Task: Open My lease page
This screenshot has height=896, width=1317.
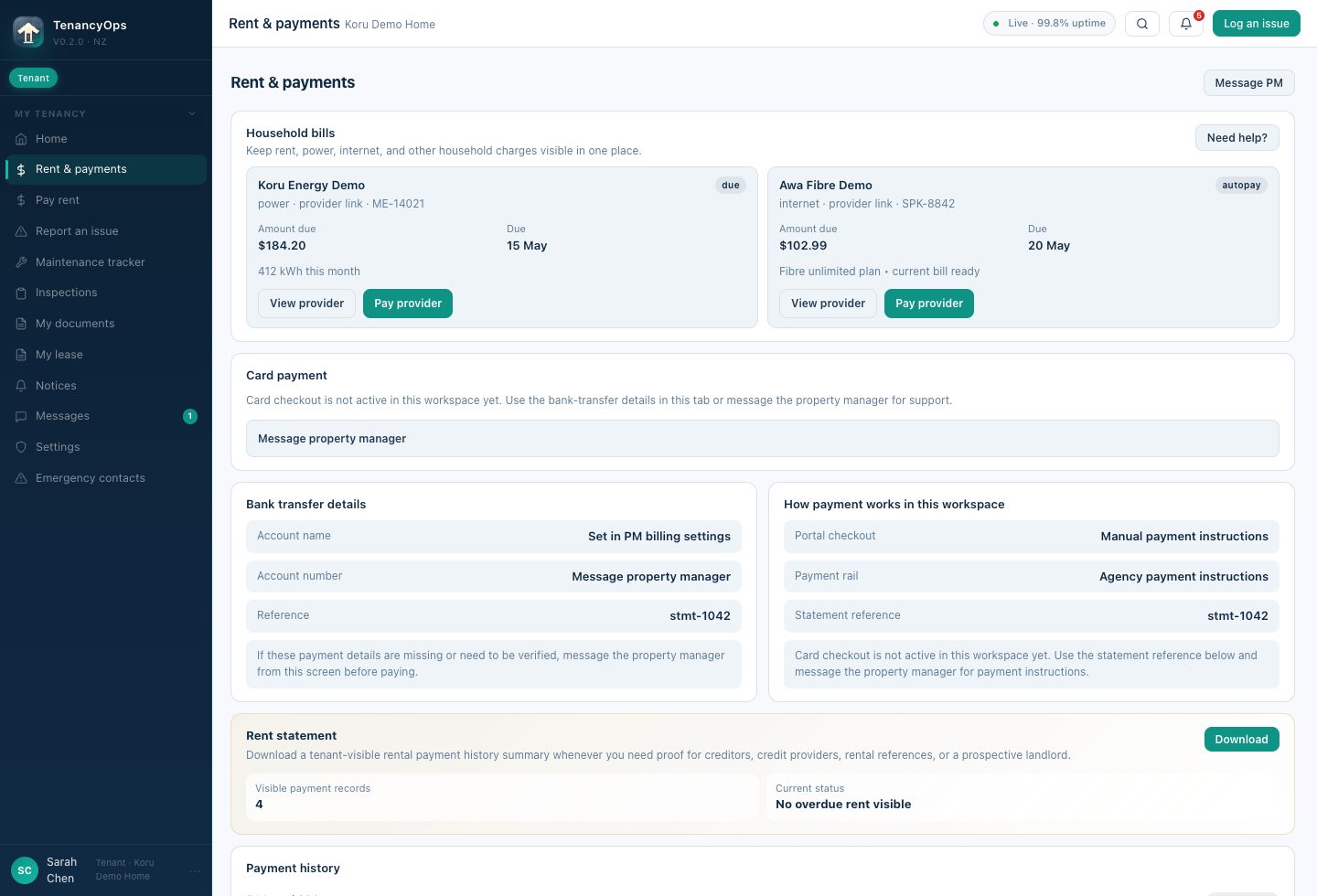Action: click(x=106, y=355)
